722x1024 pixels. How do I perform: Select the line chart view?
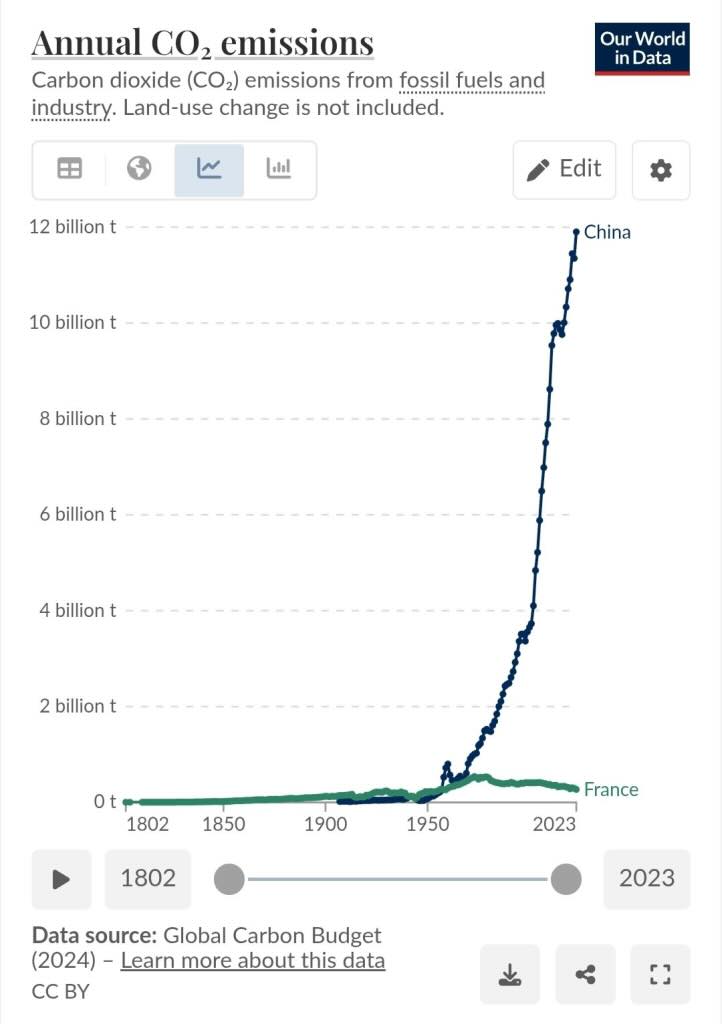click(209, 169)
